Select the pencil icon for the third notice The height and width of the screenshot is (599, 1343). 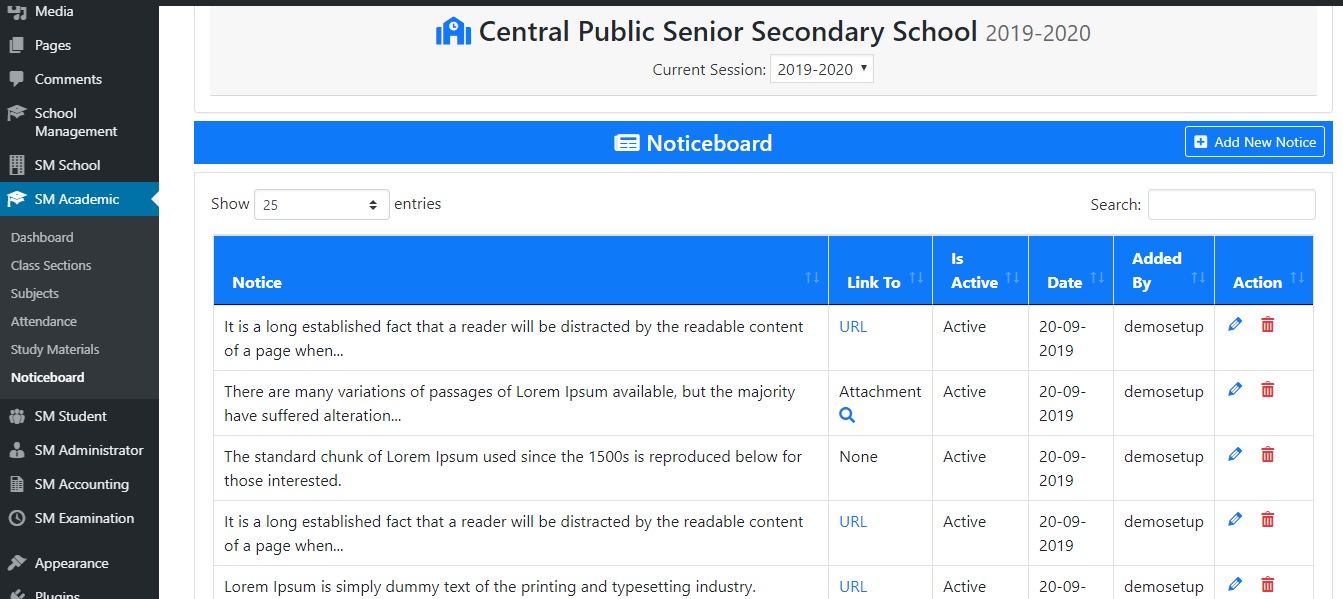click(1235, 454)
